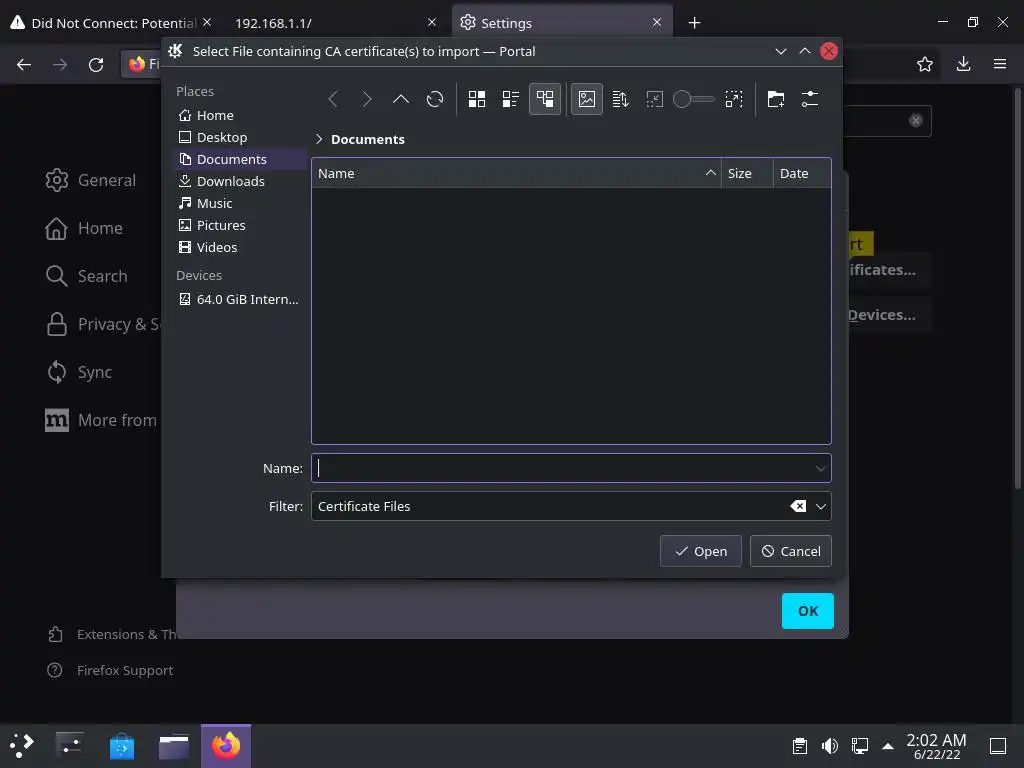The width and height of the screenshot is (1024, 768).
Task: Open Discover store from taskbar
Action: (x=122, y=746)
